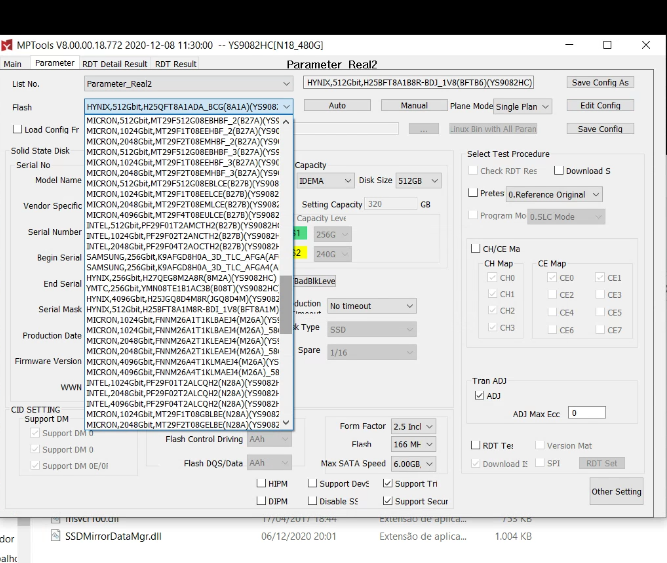
Task: Click SSDMirrorDataMgr.dll file icon in Explorer window
Action: [55, 535]
